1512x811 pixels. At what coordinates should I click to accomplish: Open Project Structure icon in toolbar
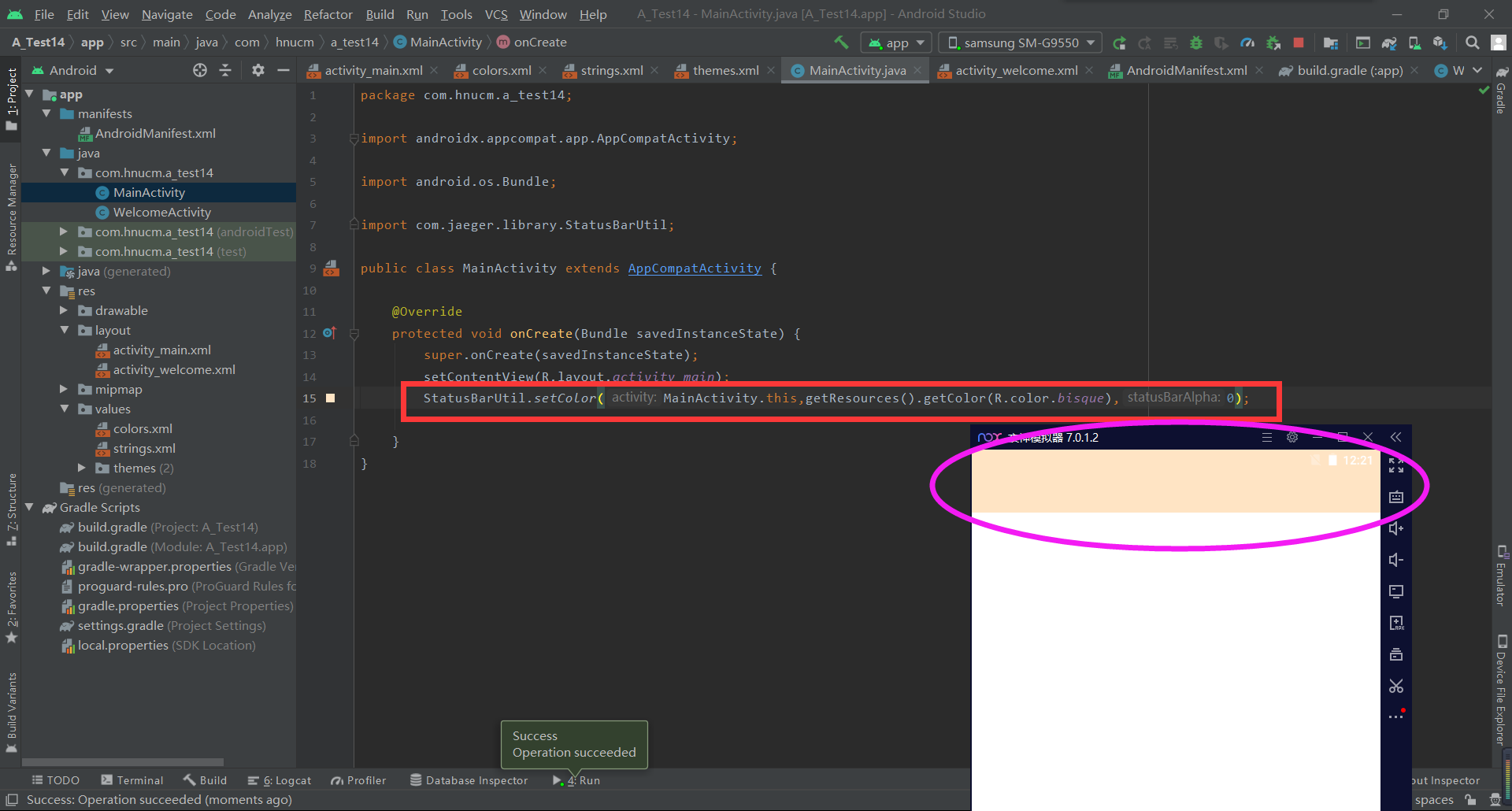point(1331,43)
